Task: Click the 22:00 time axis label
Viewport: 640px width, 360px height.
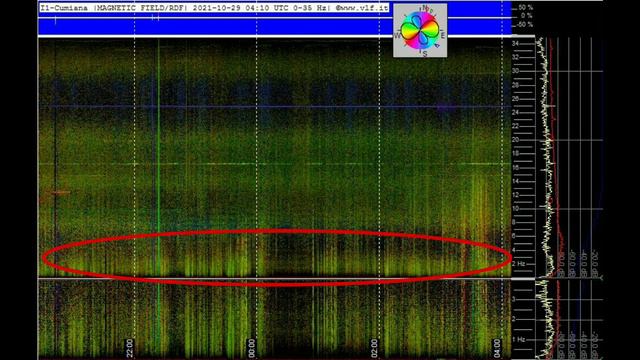Action: tap(129, 349)
